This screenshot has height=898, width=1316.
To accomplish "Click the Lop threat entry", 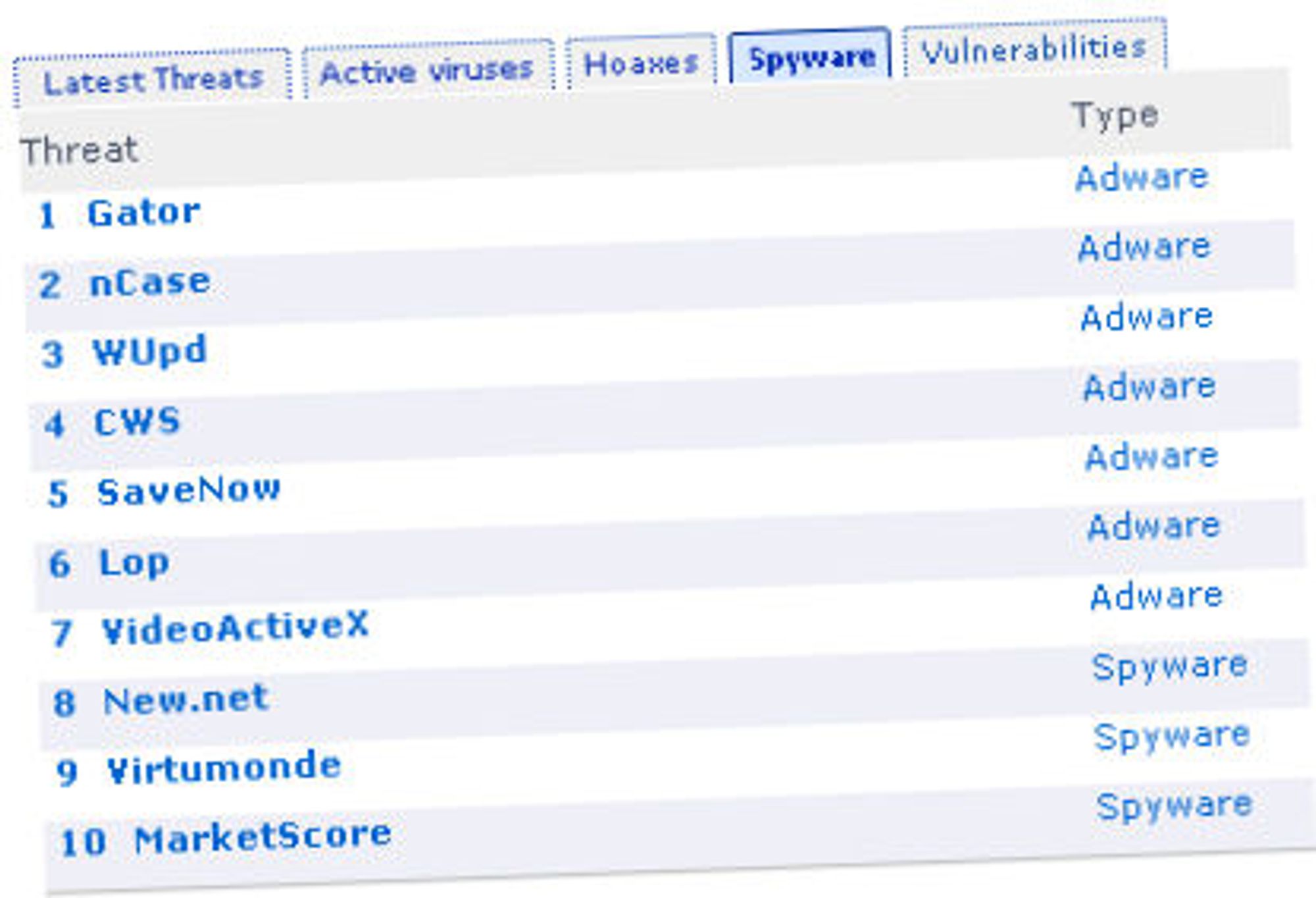I will pos(134,563).
